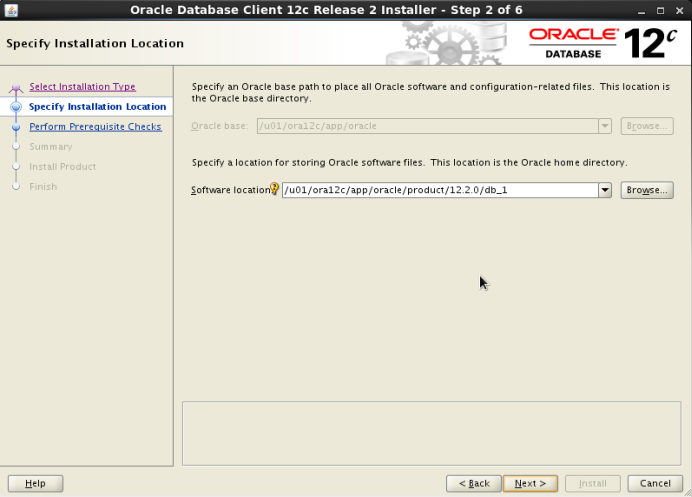The height and width of the screenshot is (497, 692).
Task: Click the disabled Oracle base dropdown arrow
Action: 605,126
